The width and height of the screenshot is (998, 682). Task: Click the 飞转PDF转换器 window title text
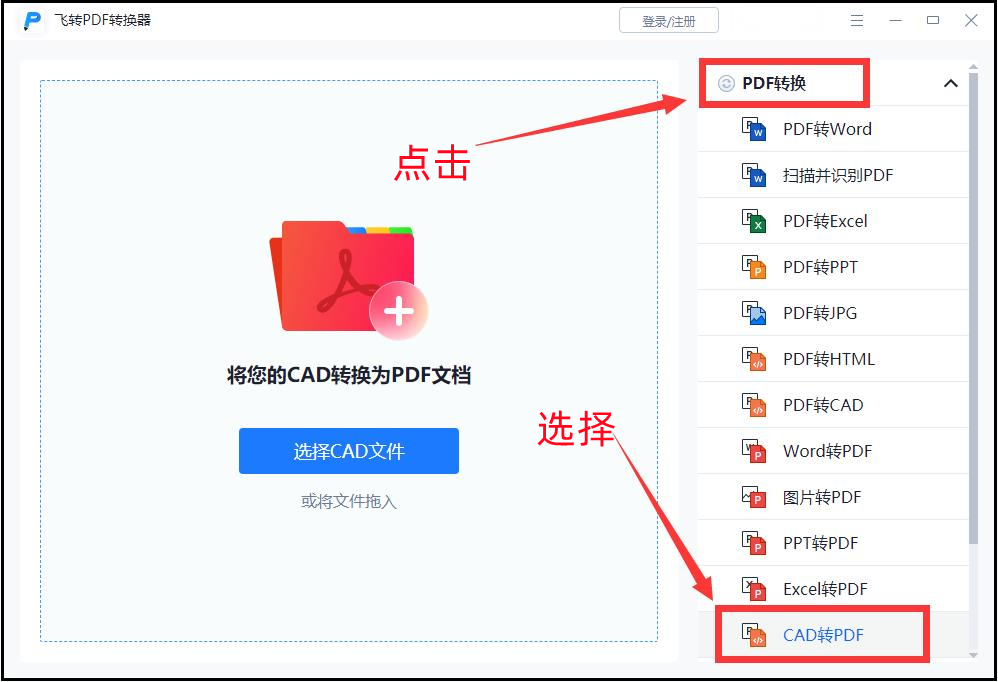102,20
